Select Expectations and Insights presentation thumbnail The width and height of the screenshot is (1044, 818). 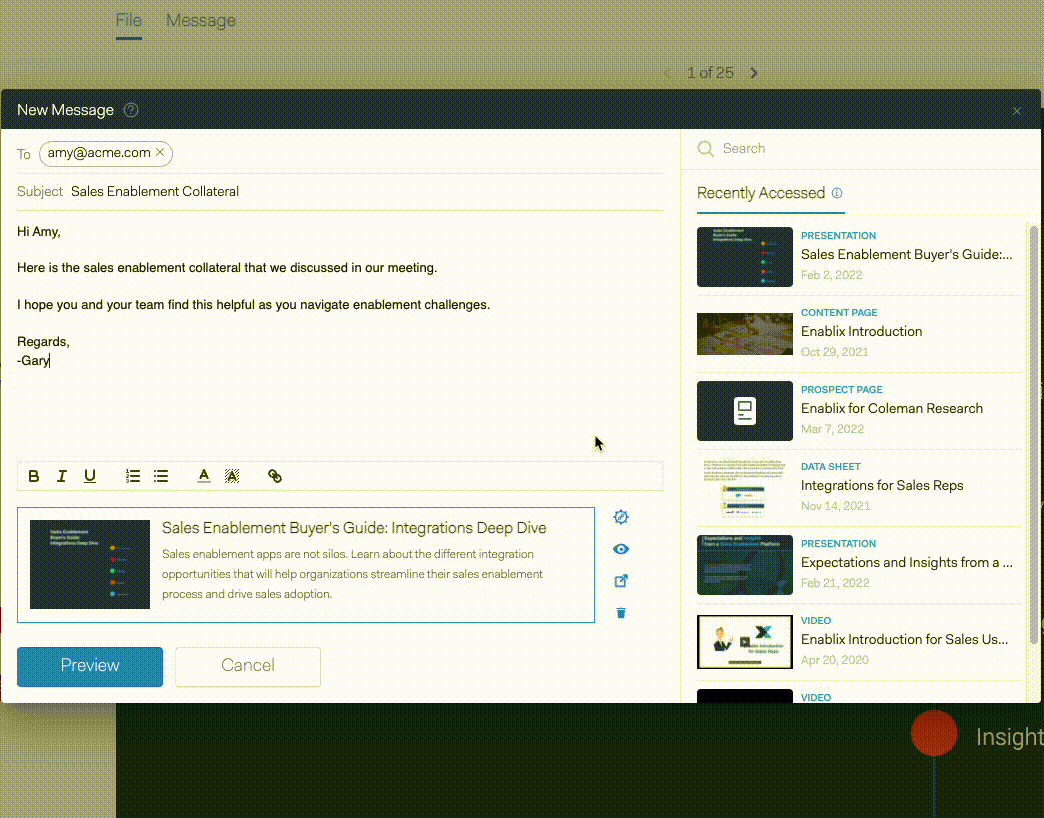click(x=744, y=564)
